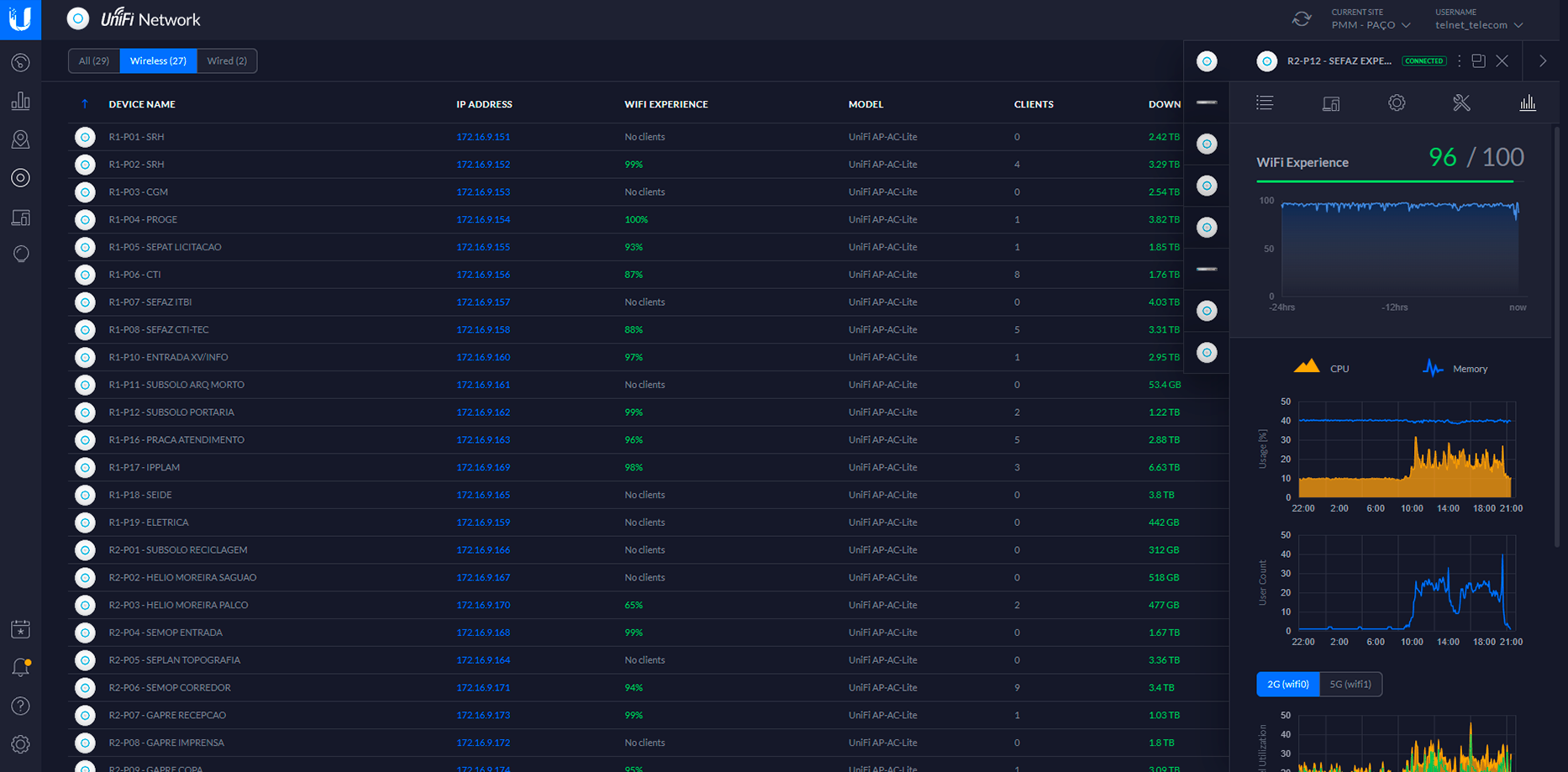Click the AP icon beside R2-P12 panel title

coord(1267,60)
